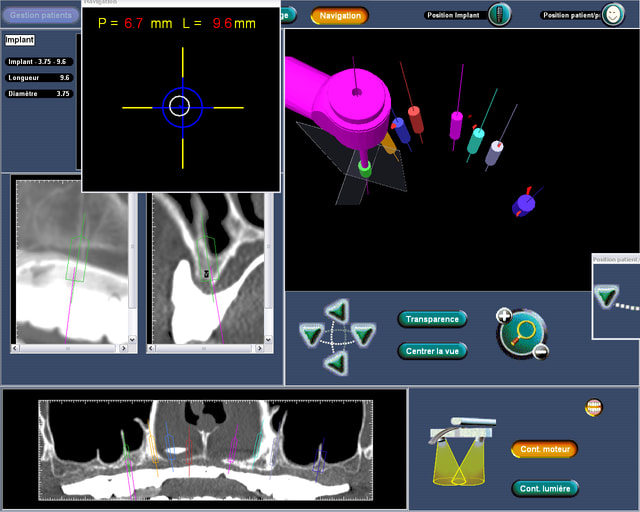The height and width of the screenshot is (512, 640).
Task: Click the left CT view scroll-down arrow
Action: (132, 341)
